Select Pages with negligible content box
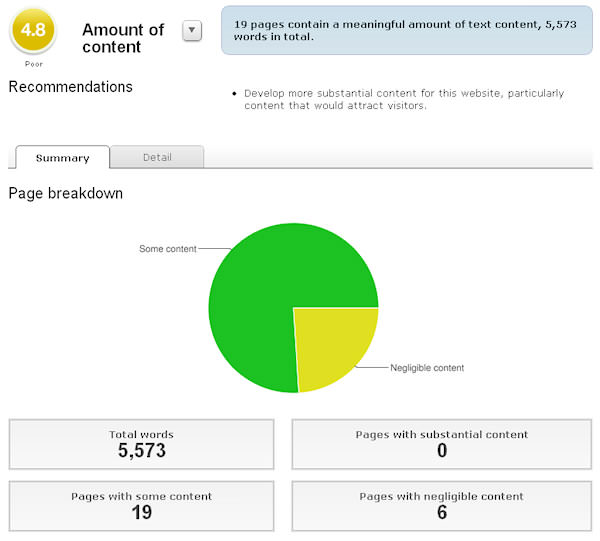Viewport: 600px width, 541px height. click(x=441, y=506)
